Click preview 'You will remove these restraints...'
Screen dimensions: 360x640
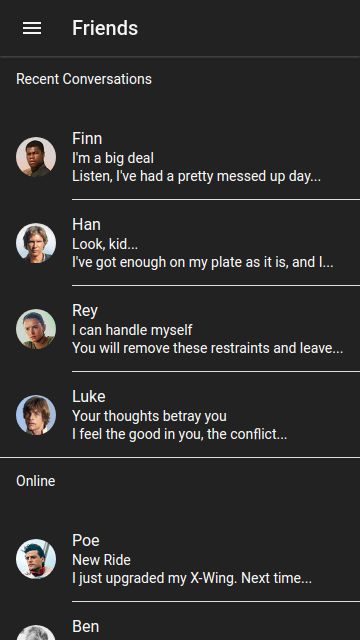207,348
